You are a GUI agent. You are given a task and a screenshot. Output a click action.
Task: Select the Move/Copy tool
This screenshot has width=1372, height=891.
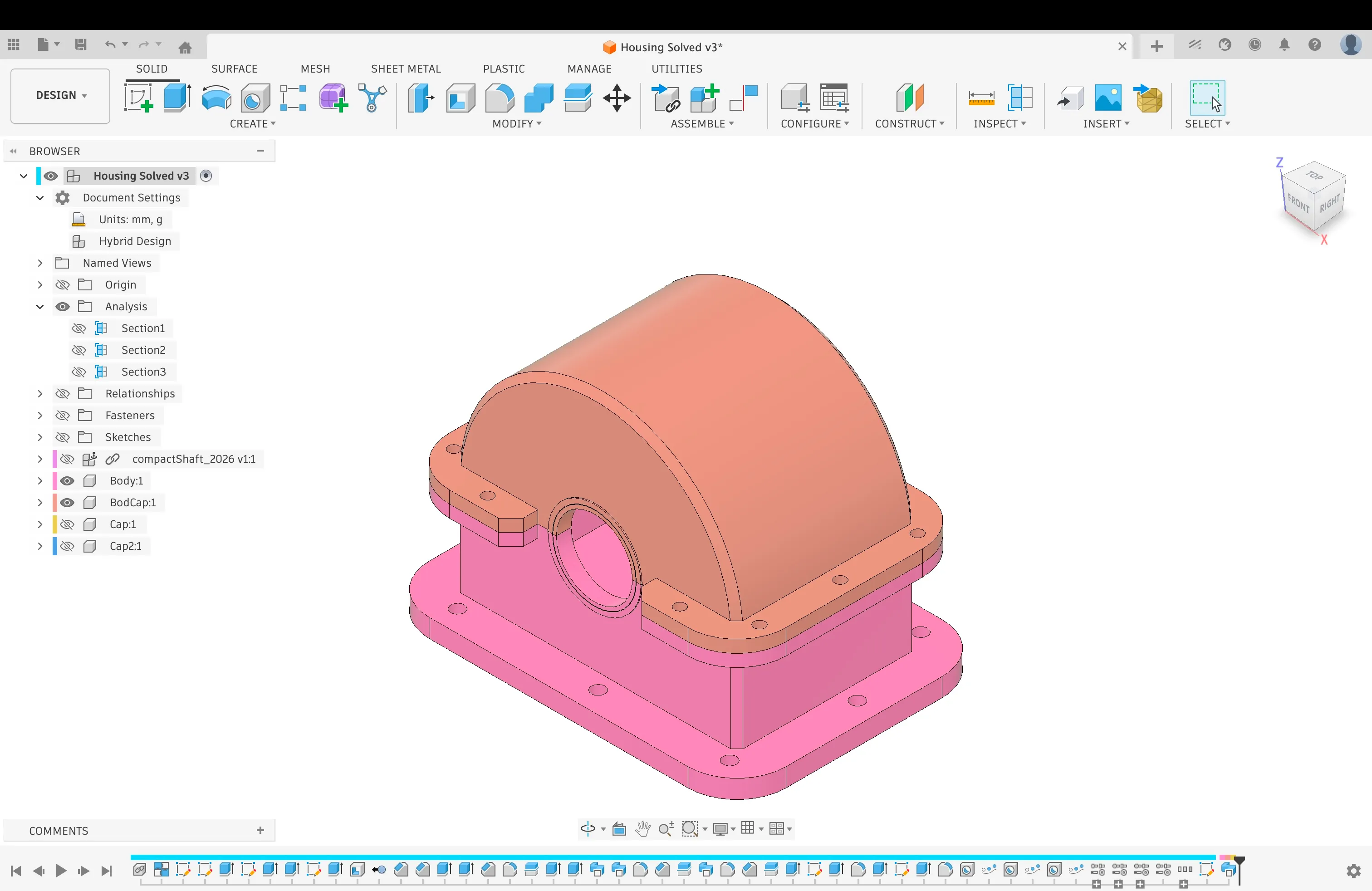(x=617, y=98)
